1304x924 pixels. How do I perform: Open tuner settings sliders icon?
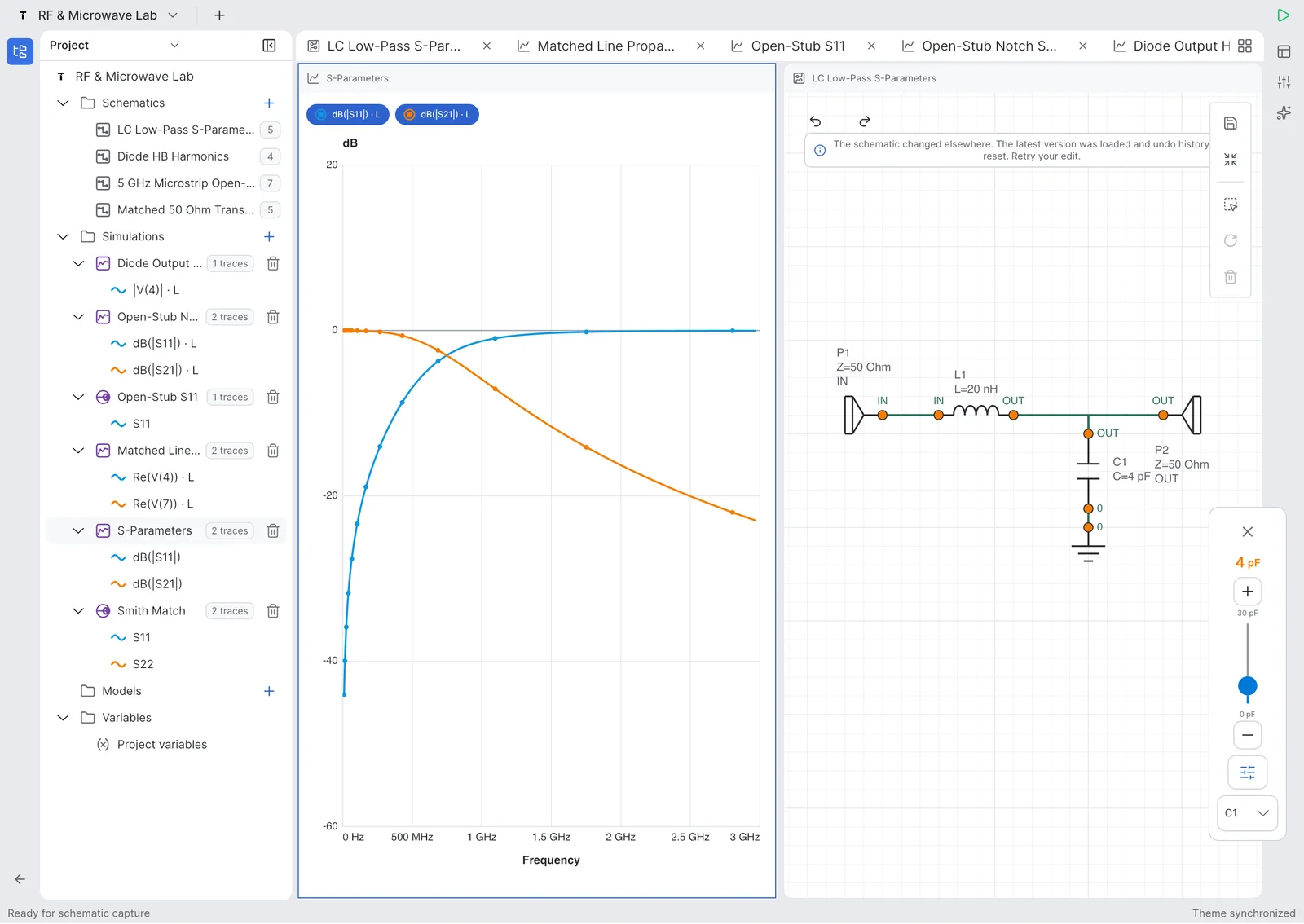tap(1247, 772)
